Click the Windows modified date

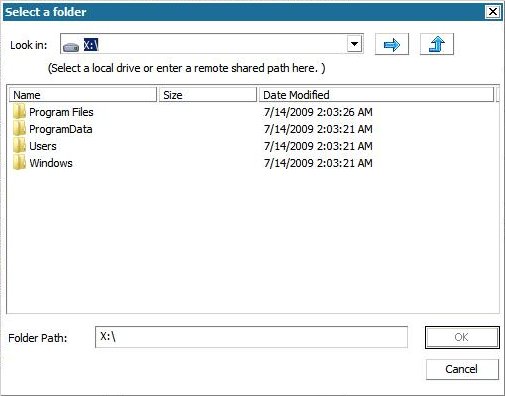tap(318, 163)
